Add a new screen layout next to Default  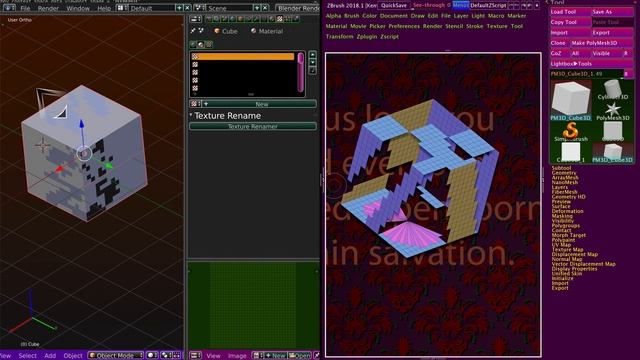(179, 8)
